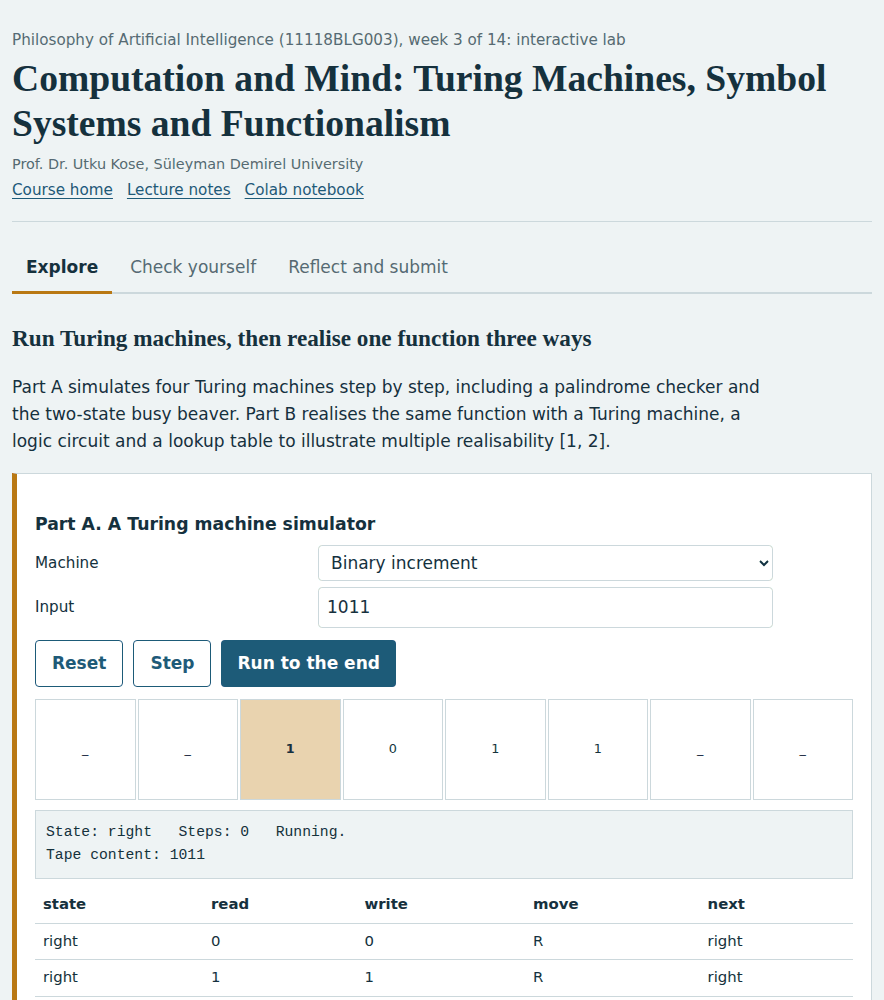Click the "Running." status text

pyautogui.click(x=311, y=832)
